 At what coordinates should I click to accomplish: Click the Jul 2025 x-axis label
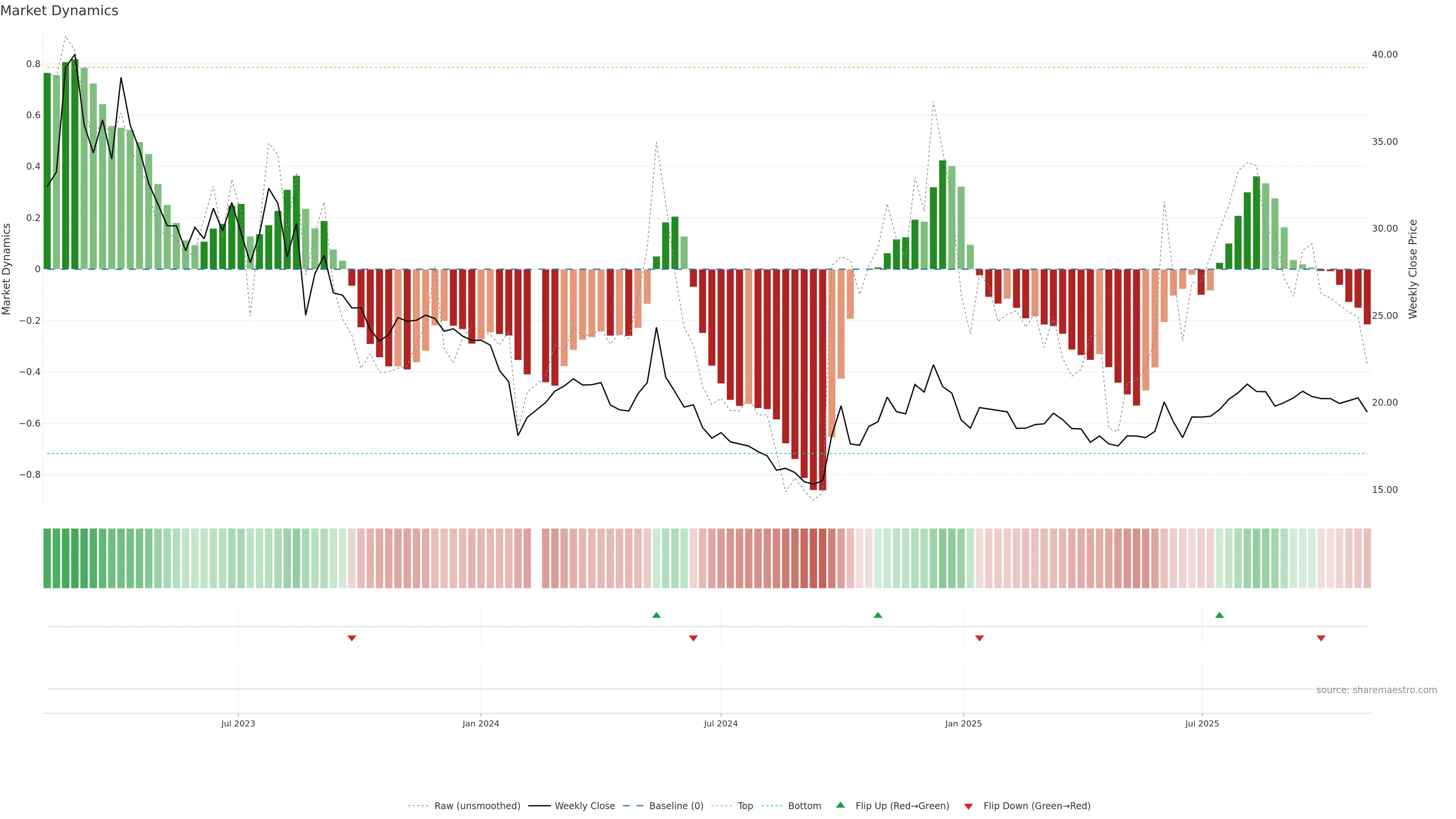(1202, 723)
